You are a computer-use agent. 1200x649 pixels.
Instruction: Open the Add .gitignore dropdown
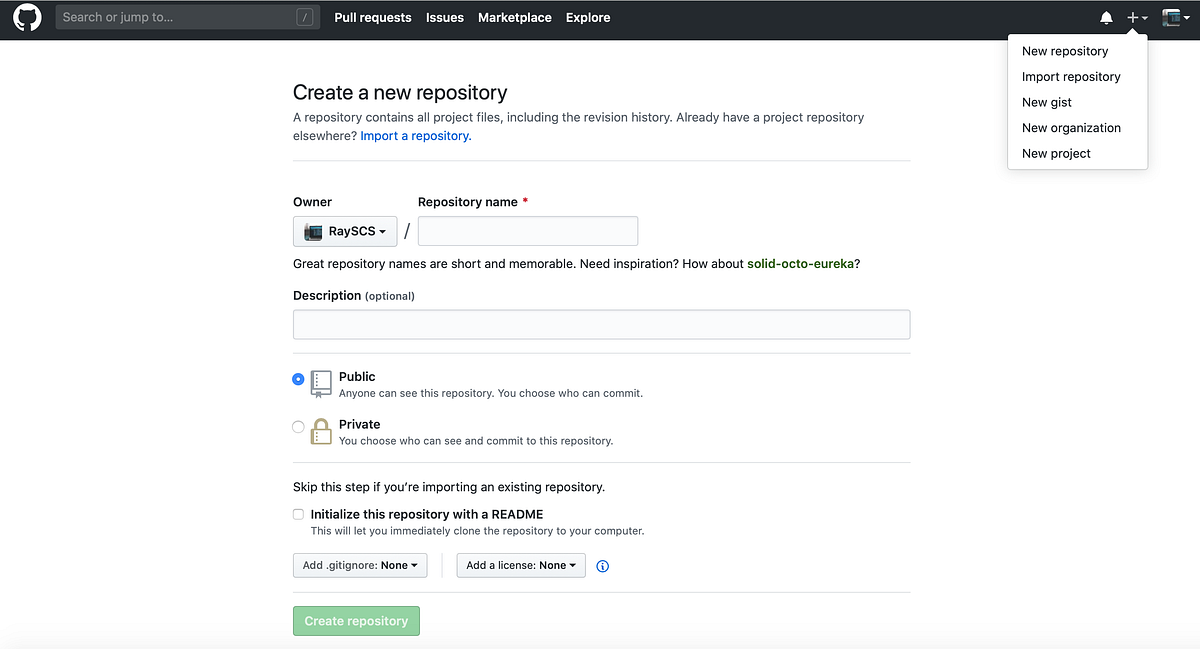[359, 565]
